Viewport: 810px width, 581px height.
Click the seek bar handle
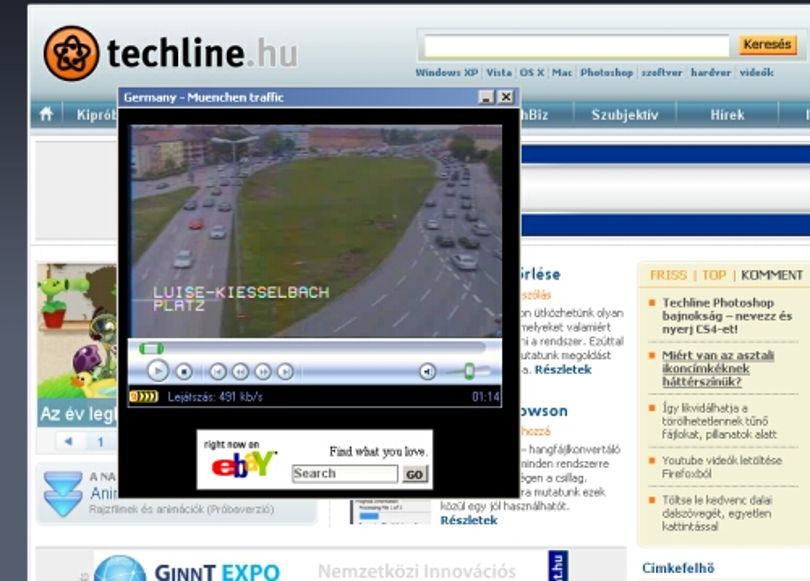151,349
